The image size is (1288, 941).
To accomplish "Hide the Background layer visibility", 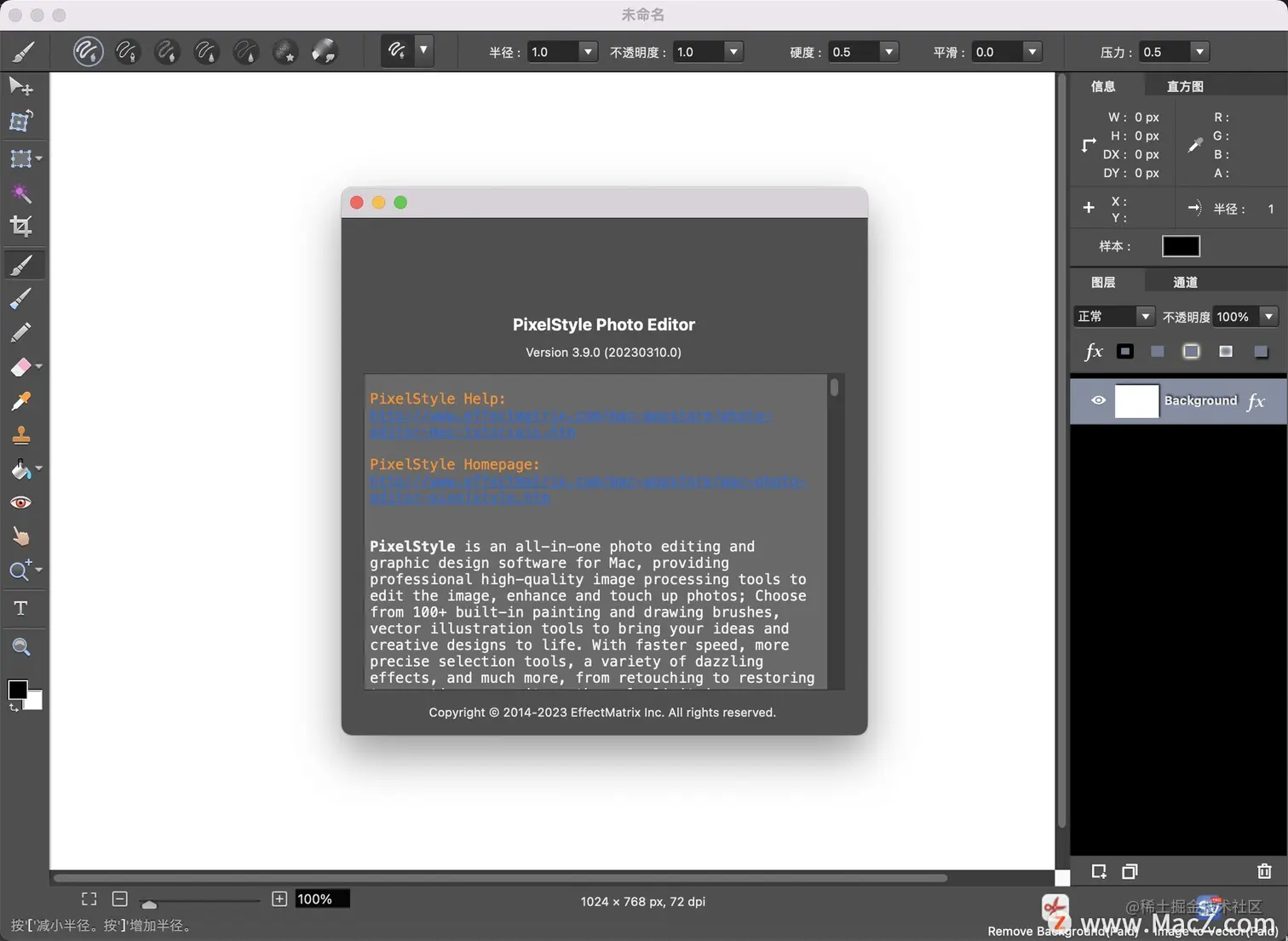I will coord(1098,400).
